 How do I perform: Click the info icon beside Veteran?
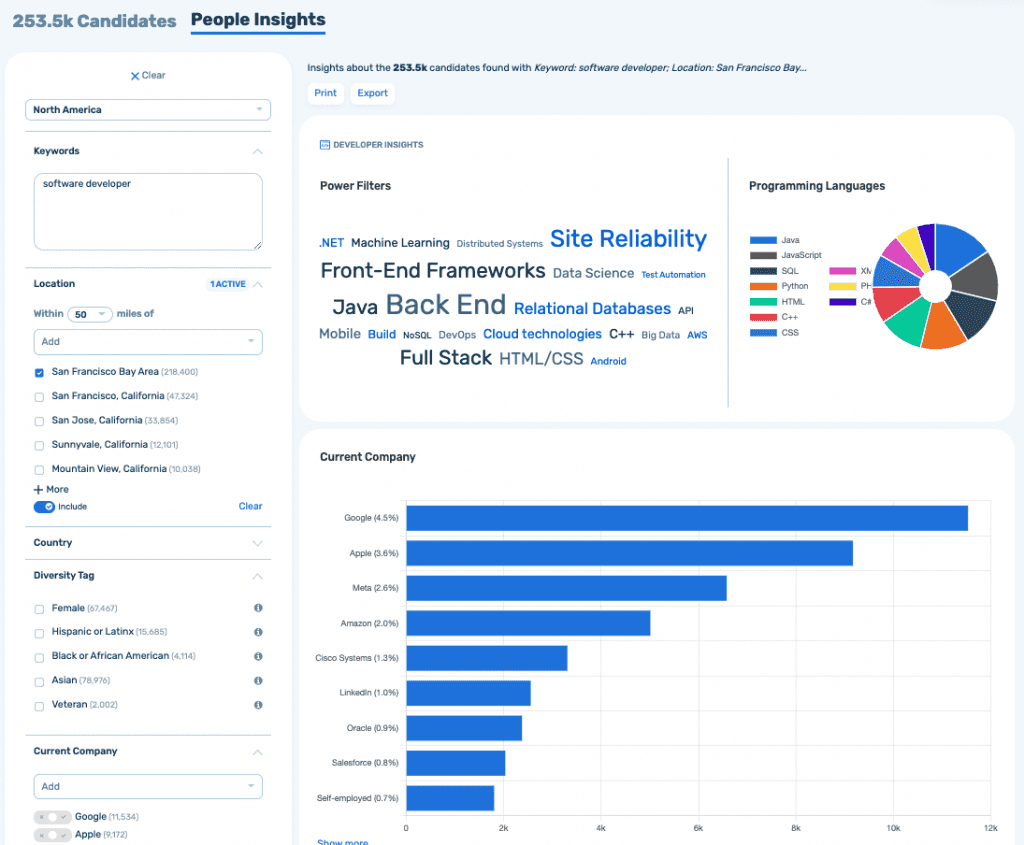click(258, 705)
